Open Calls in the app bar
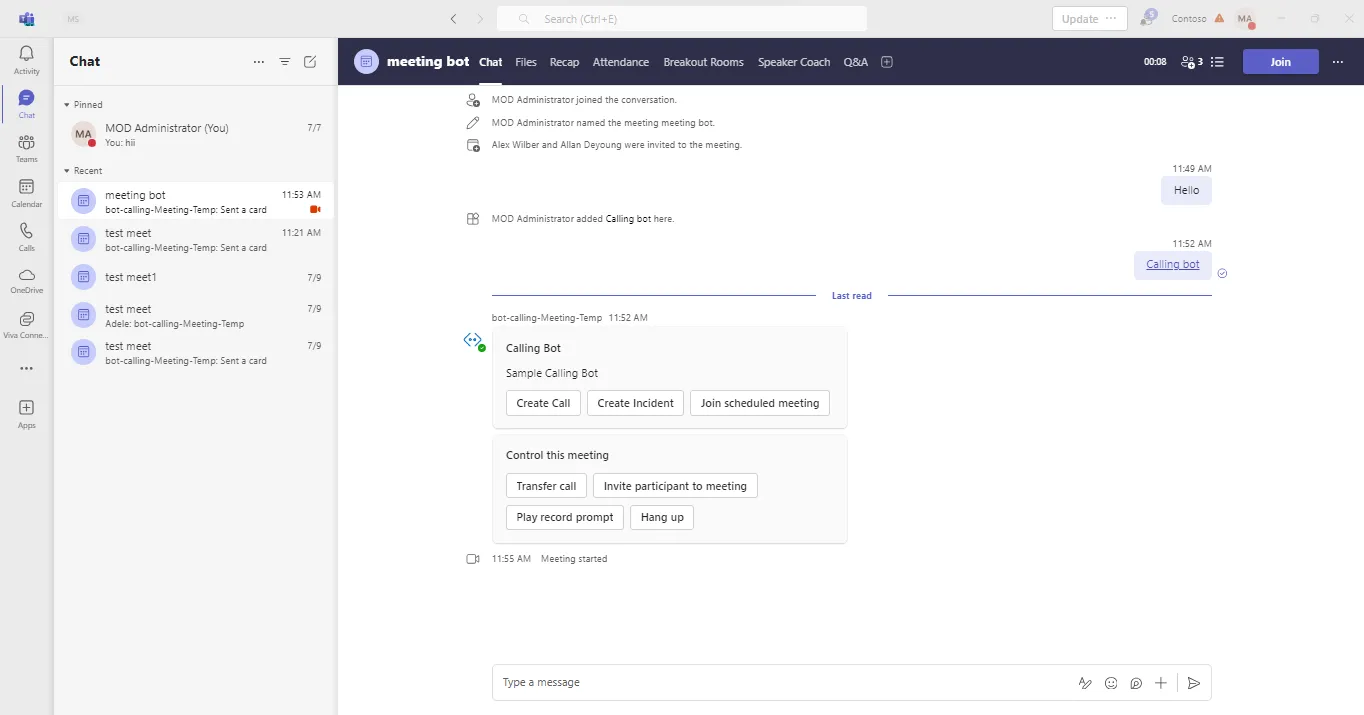The width and height of the screenshot is (1364, 715). [27, 237]
